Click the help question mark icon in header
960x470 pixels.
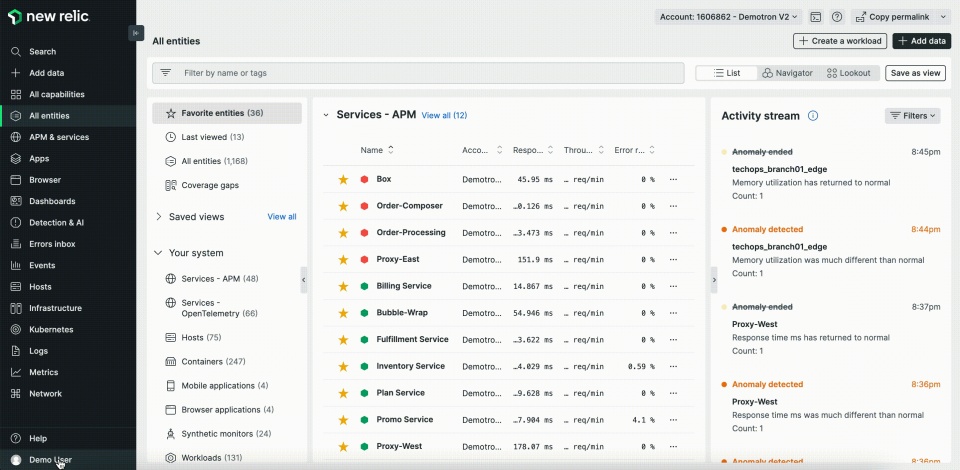[x=837, y=17]
